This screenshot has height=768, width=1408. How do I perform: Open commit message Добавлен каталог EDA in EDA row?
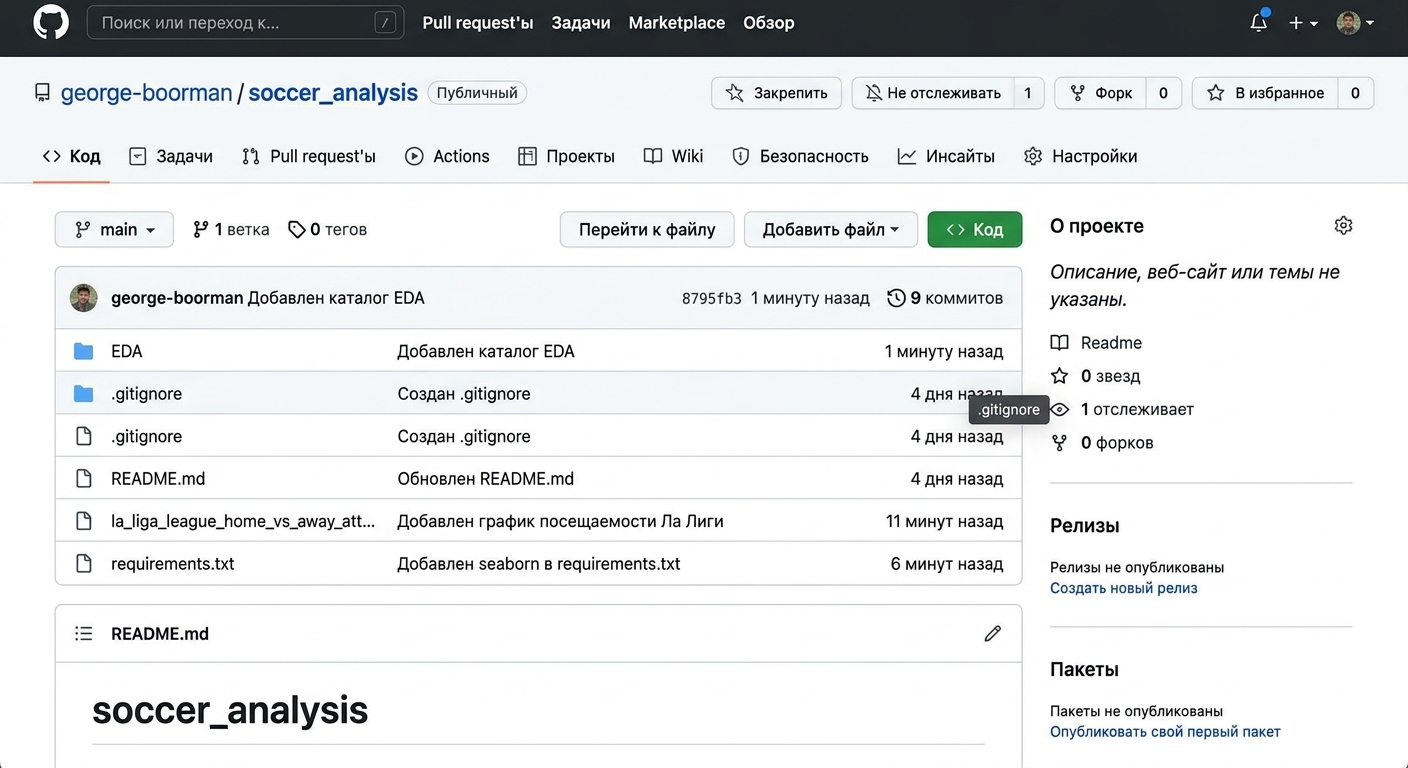pyautogui.click(x=486, y=351)
